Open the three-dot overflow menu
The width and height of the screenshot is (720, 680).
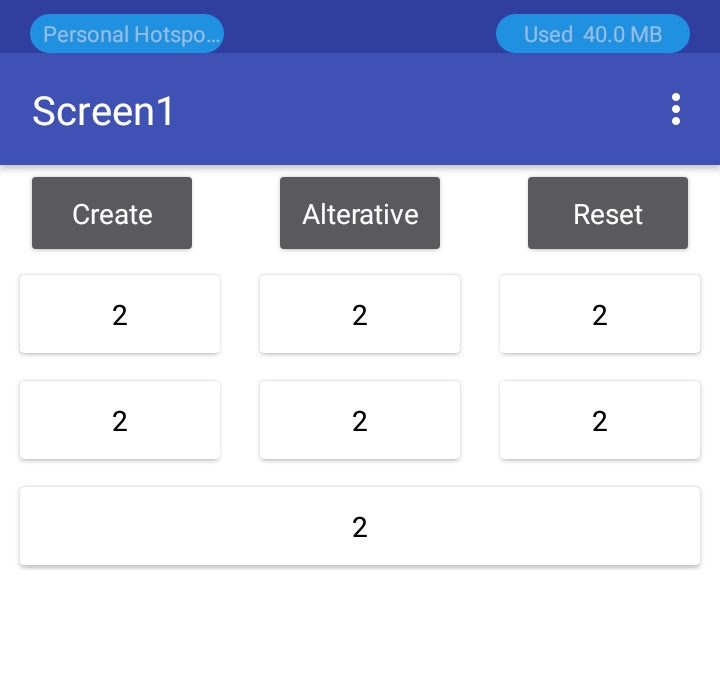pyautogui.click(x=676, y=110)
